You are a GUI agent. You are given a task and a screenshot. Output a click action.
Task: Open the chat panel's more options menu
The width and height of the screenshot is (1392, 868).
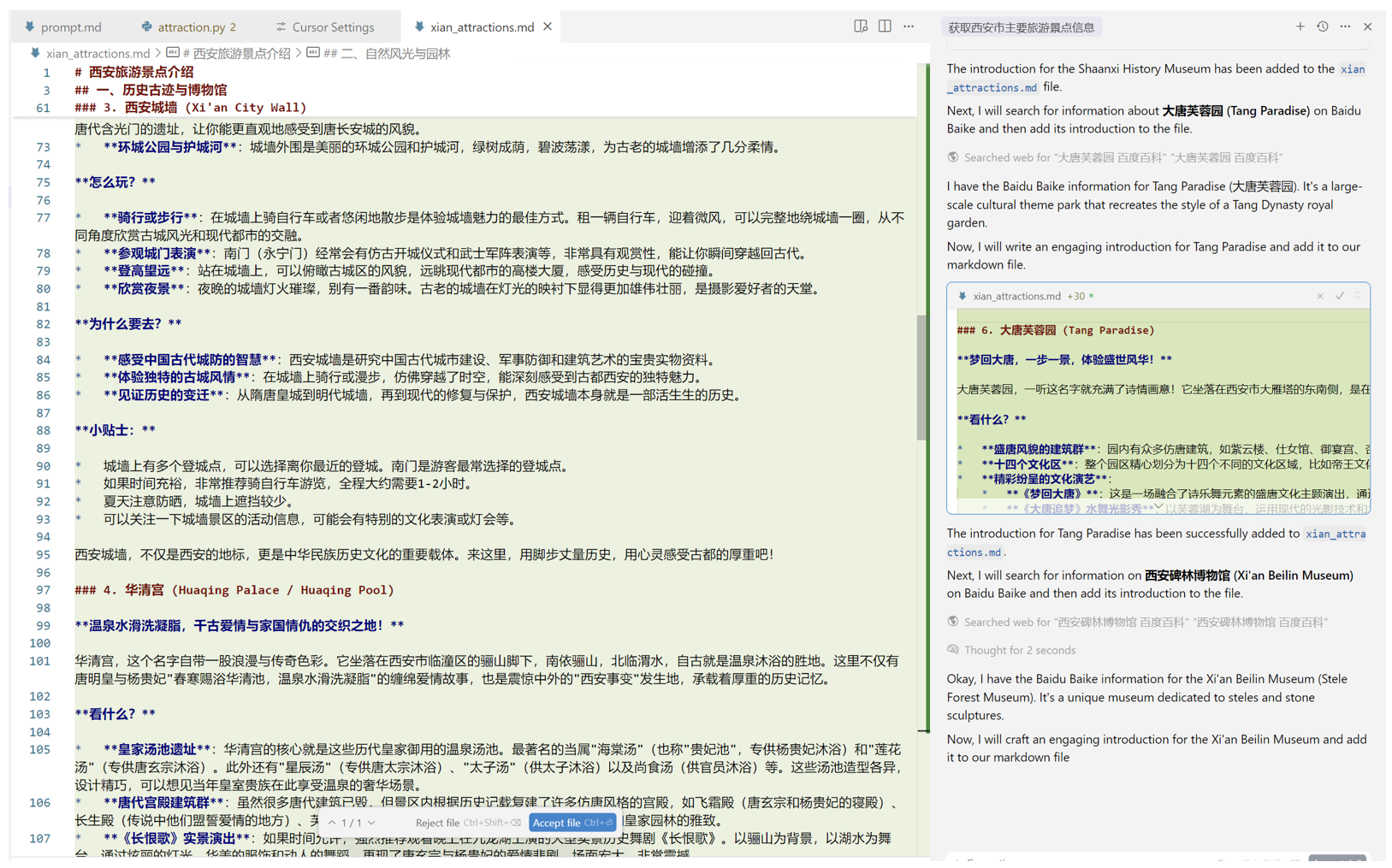click(x=1345, y=27)
